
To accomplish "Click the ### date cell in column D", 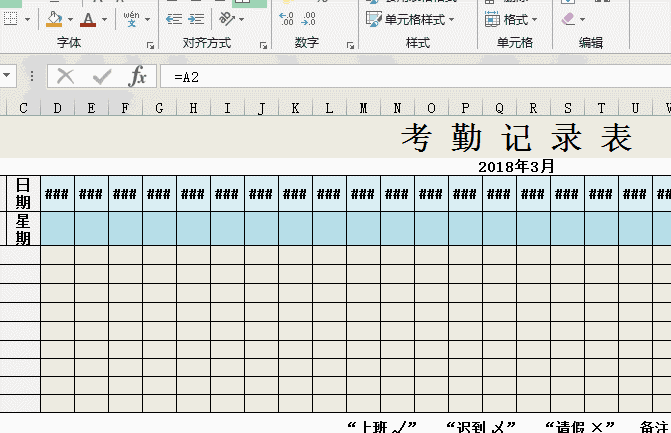I will [x=57, y=194].
